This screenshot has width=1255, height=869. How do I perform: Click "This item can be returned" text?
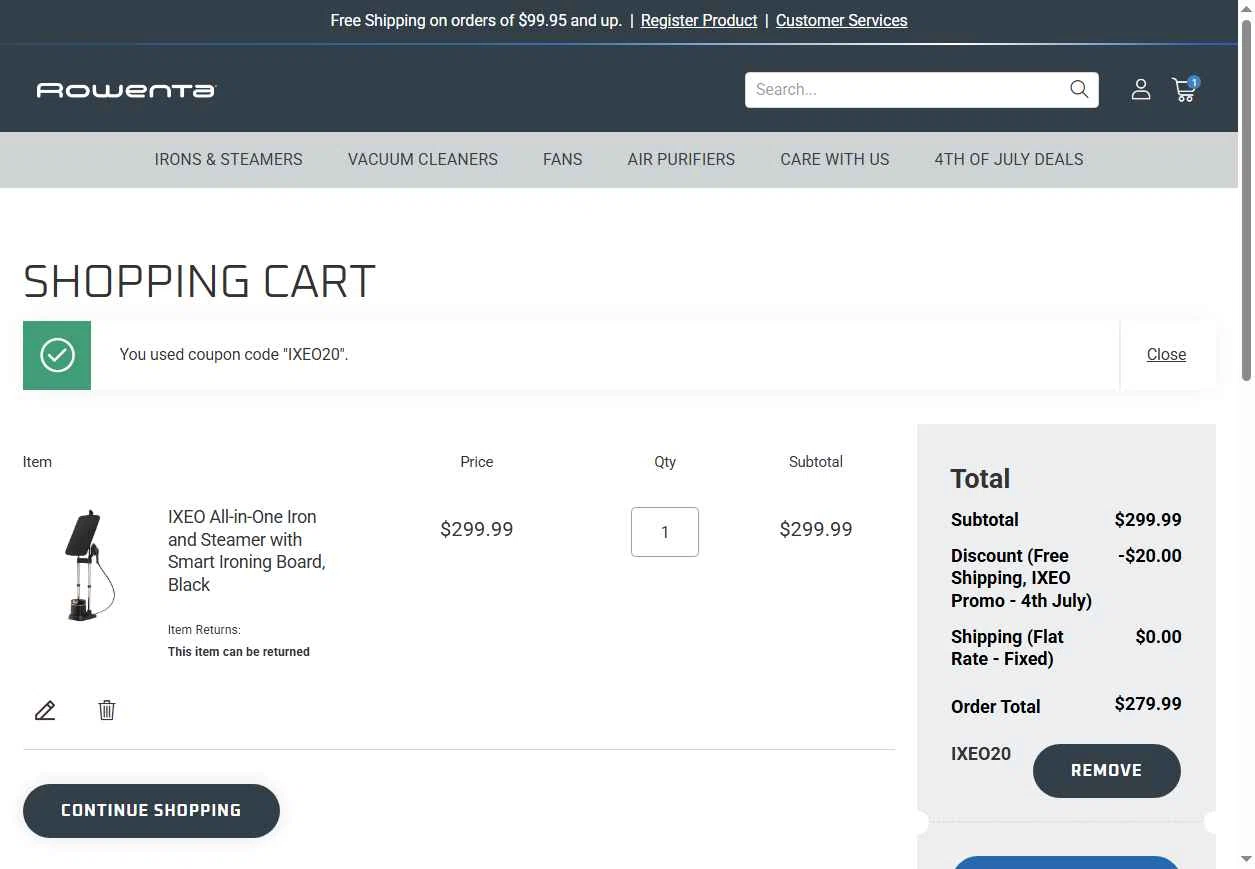[x=239, y=652]
